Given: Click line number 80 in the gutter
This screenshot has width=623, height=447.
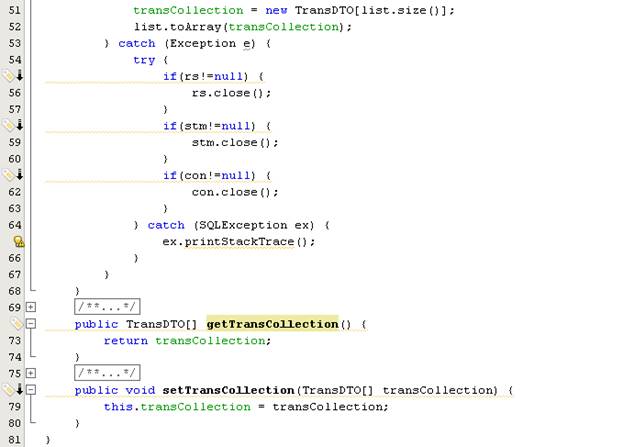Looking at the screenshot, I should (x=15, y=423).
